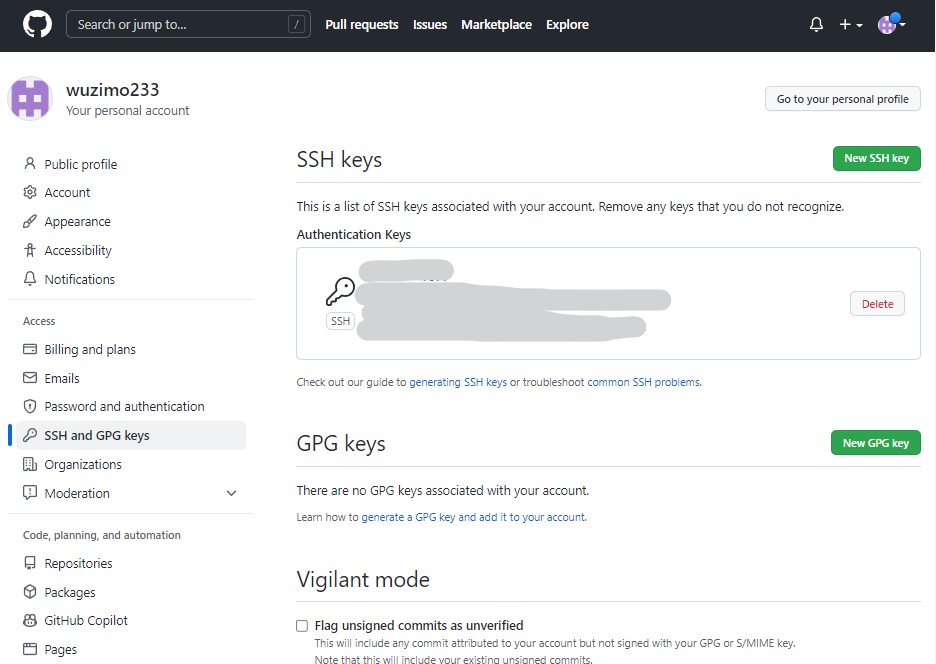Open Marketplace from the header

point(496,25)
